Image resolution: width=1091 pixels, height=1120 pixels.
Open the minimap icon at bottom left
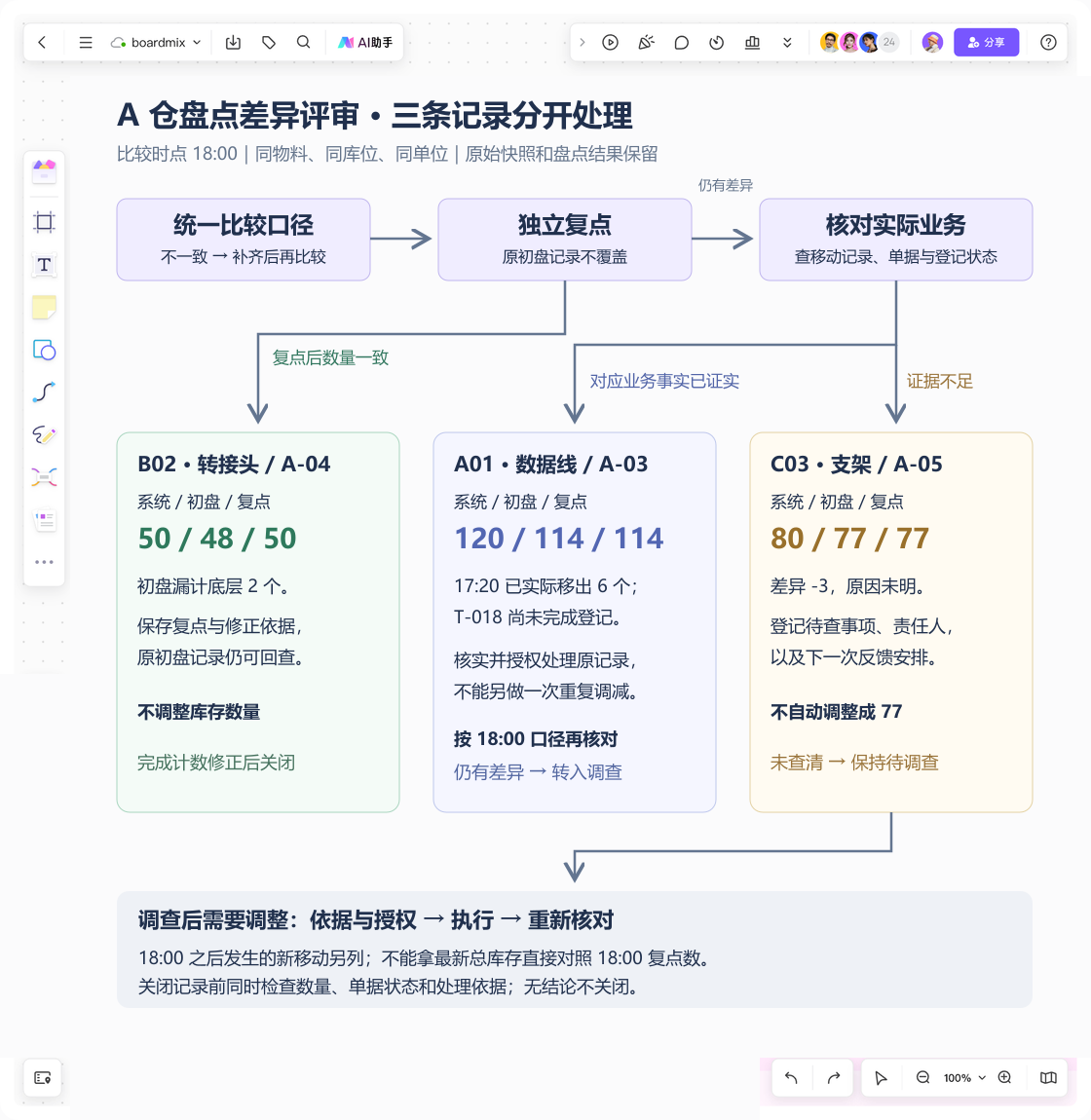click(43, 1077)
